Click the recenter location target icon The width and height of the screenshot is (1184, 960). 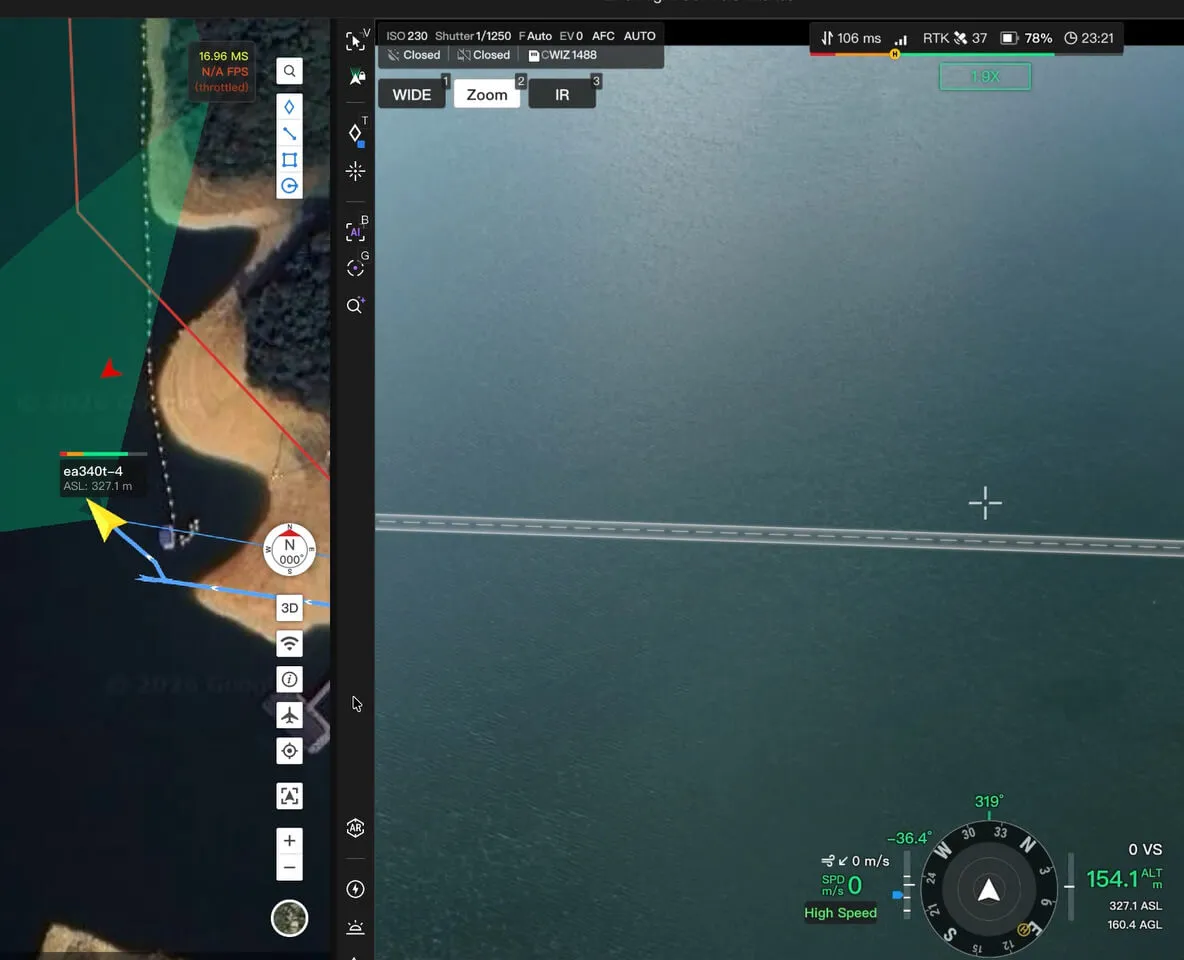[x=289, y=751]
